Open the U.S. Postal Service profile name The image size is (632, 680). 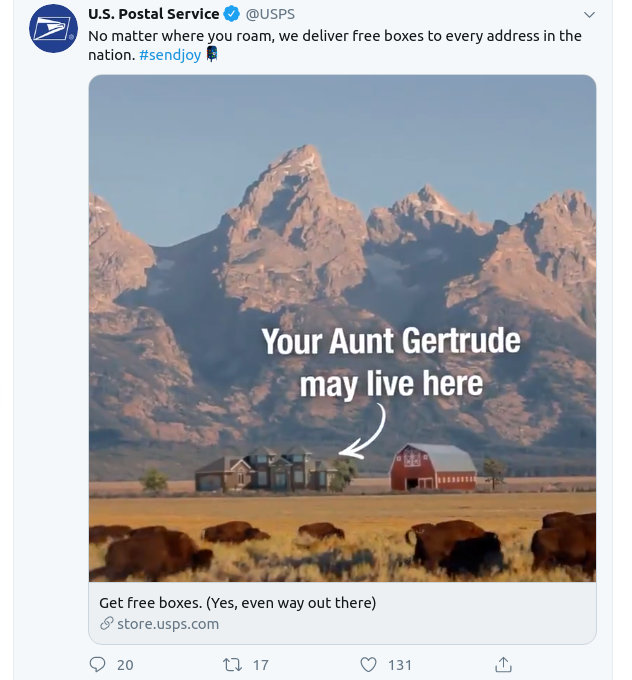153,14
